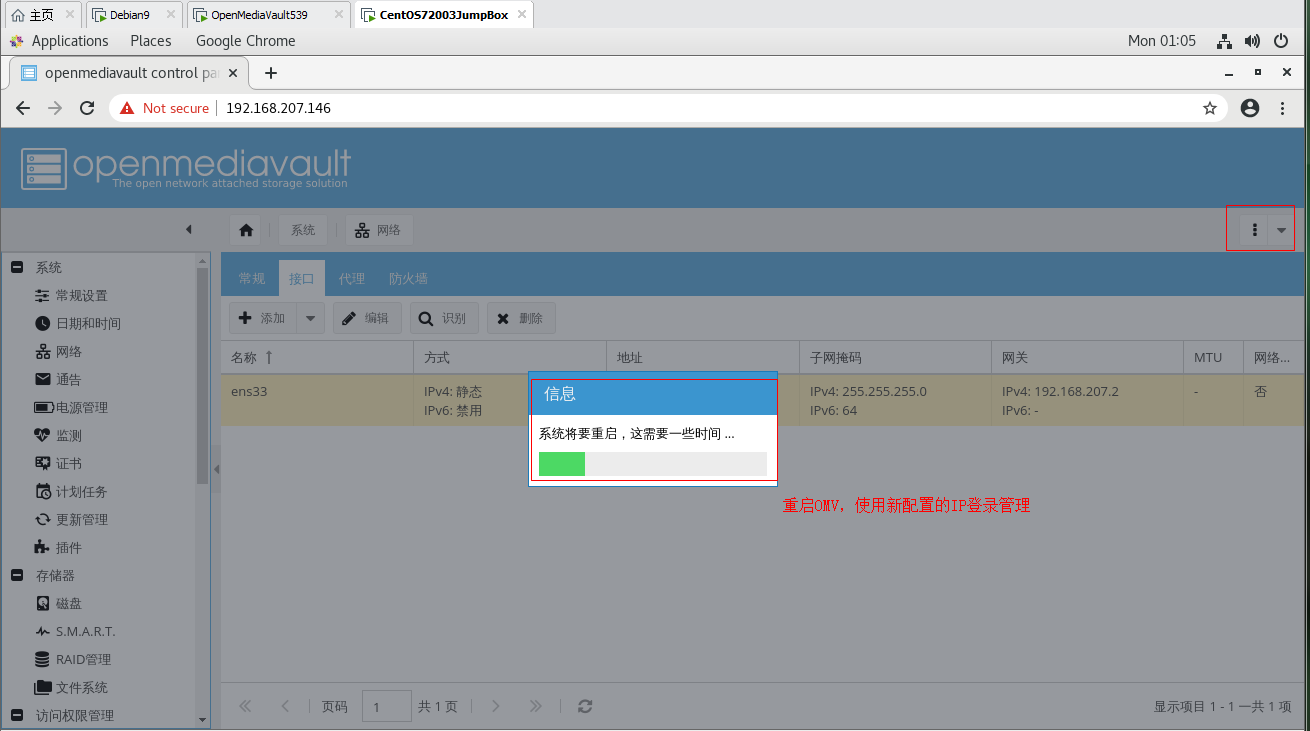Switch to 常规 tab
The width and height of the screenshot is (1310, 731).
252,279
